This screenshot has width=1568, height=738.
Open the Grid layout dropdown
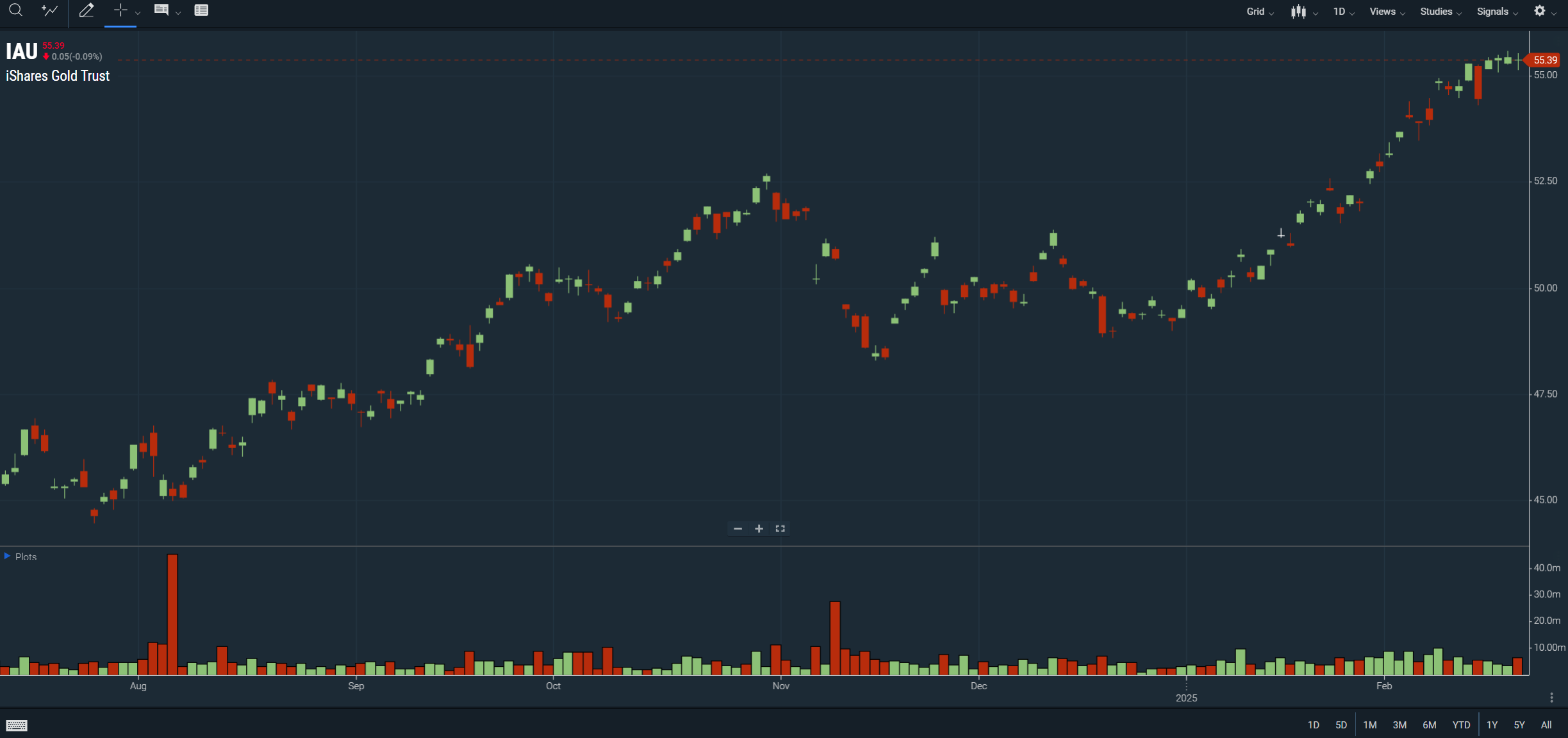(x=1260, y=12)
